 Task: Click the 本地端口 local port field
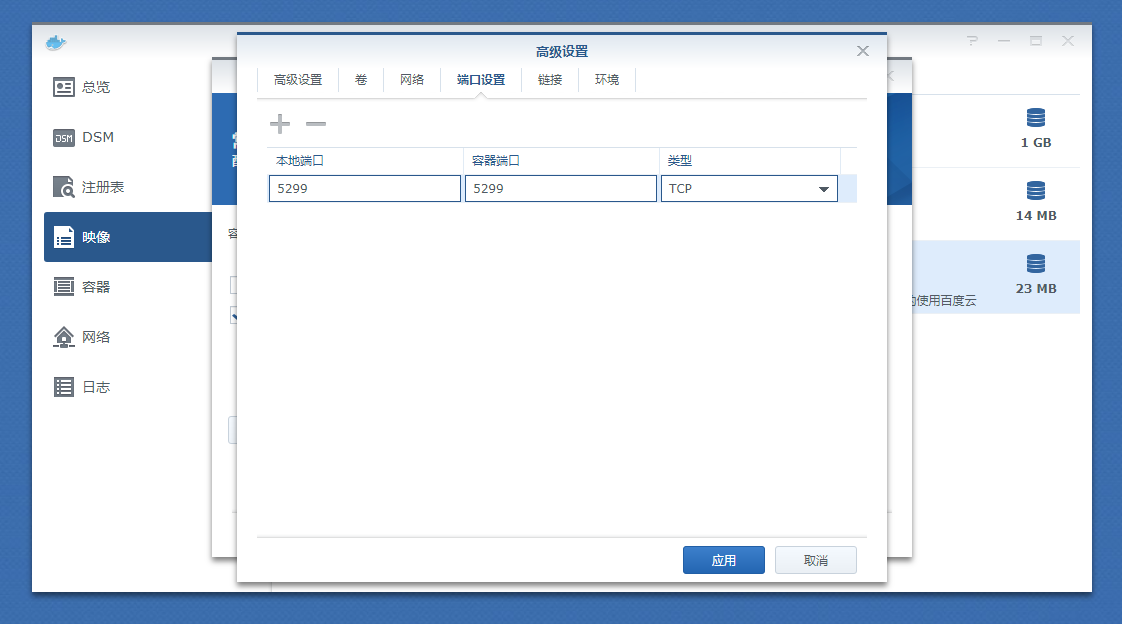[364, 189]
